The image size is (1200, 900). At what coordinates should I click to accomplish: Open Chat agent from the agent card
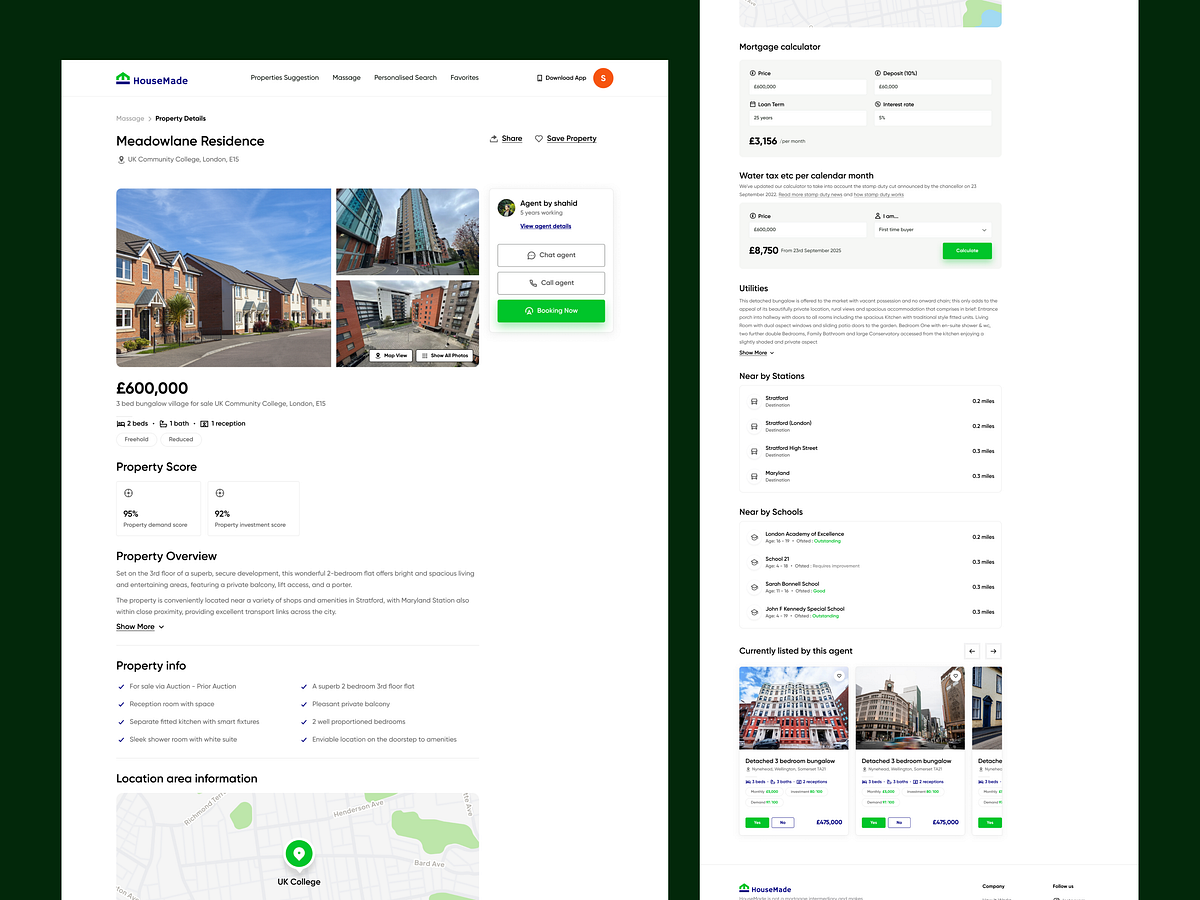550,255
